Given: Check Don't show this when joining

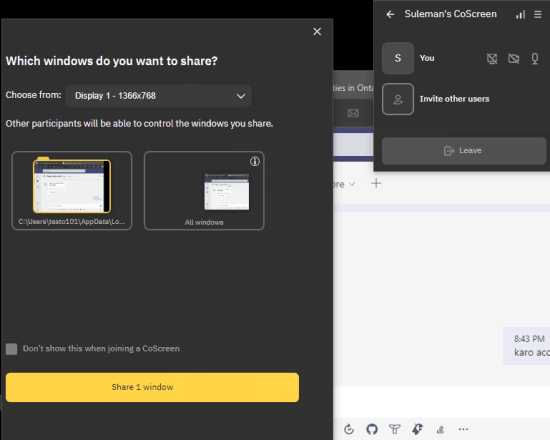Looking at the screenshot, I should pyautogui.click(x=11, y=349).
